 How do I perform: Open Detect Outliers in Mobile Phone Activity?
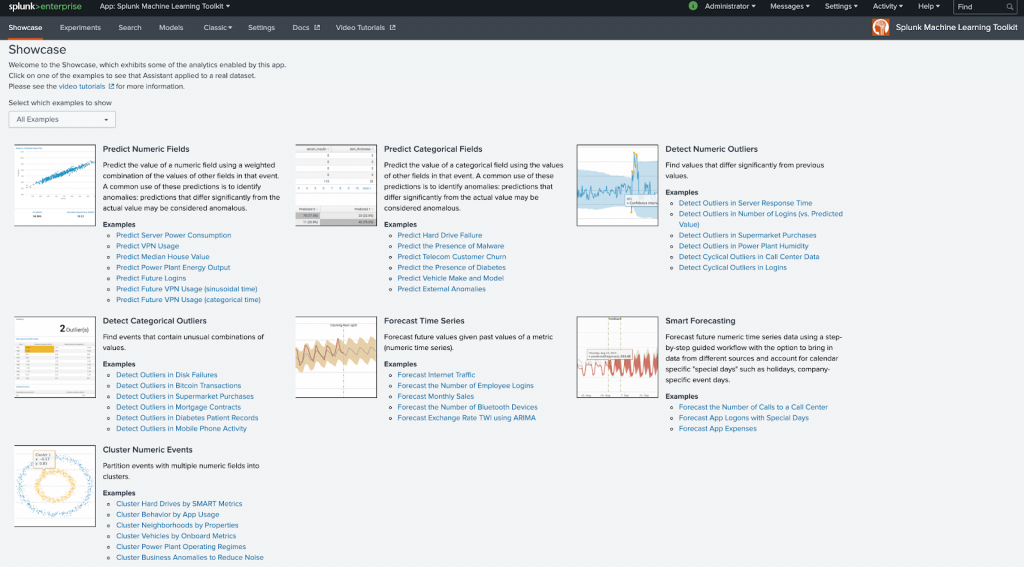[x=182, y=429]
